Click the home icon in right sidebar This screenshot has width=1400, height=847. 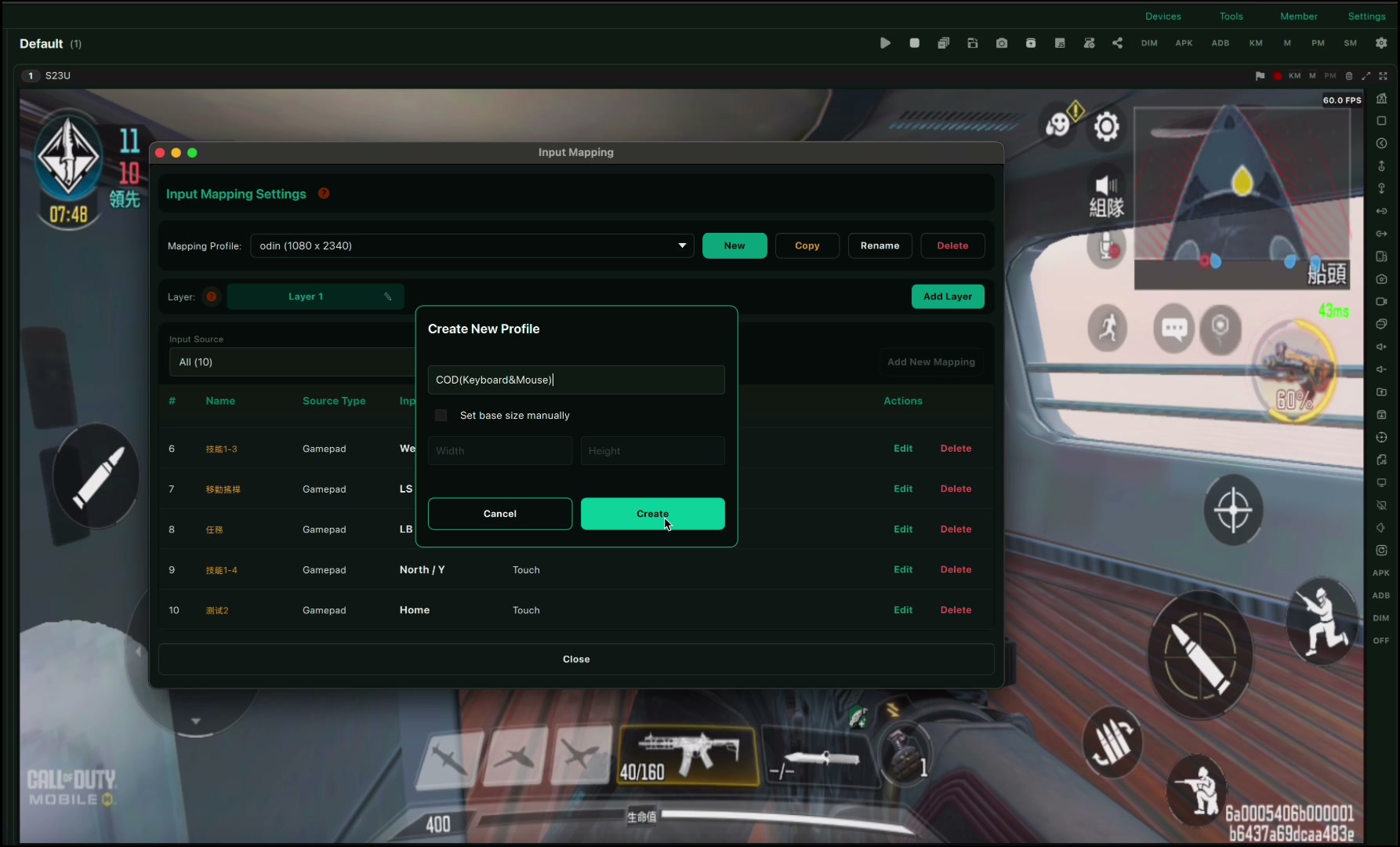(x=1381, y=99)
